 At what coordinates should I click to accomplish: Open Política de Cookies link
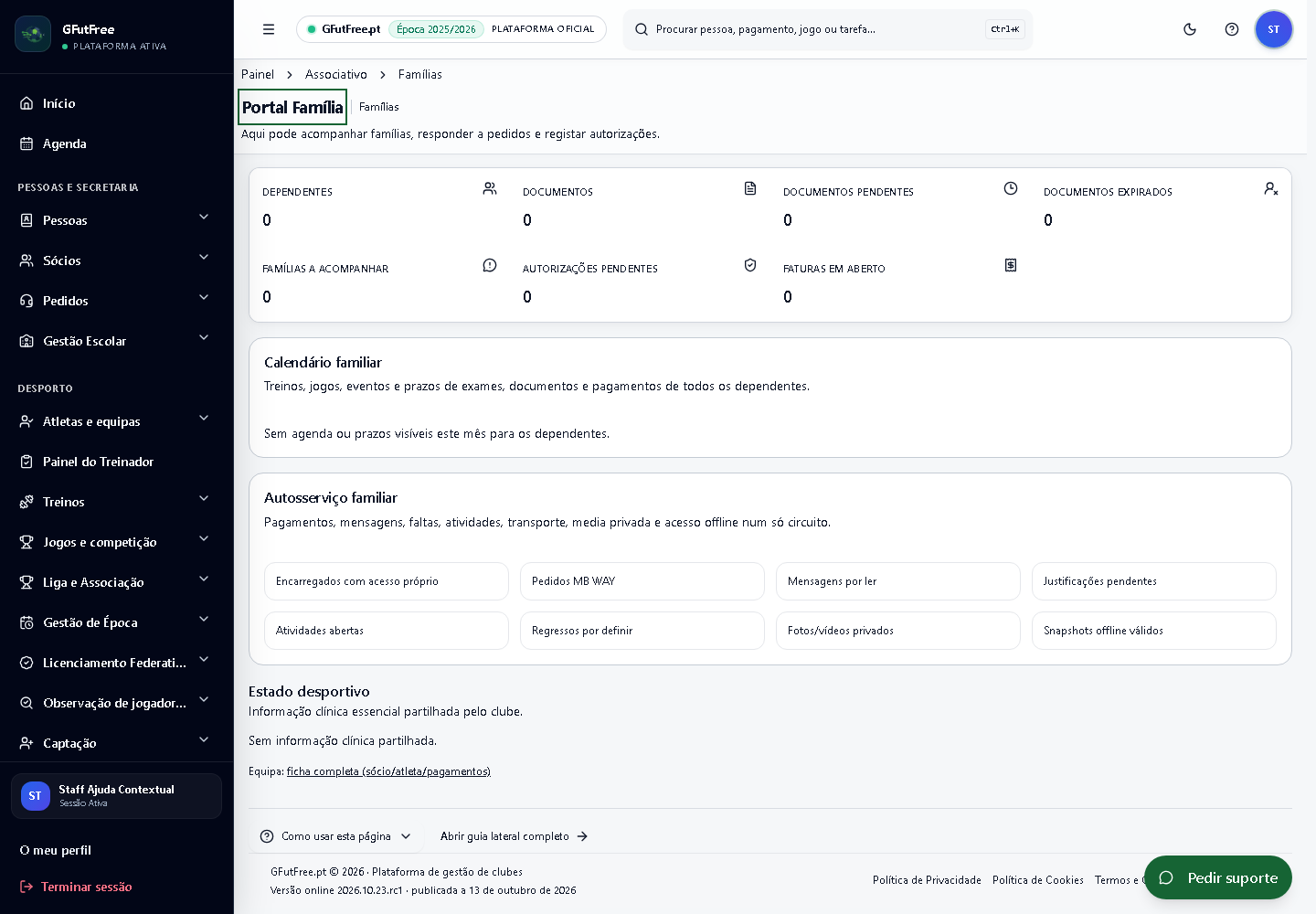1038,880
